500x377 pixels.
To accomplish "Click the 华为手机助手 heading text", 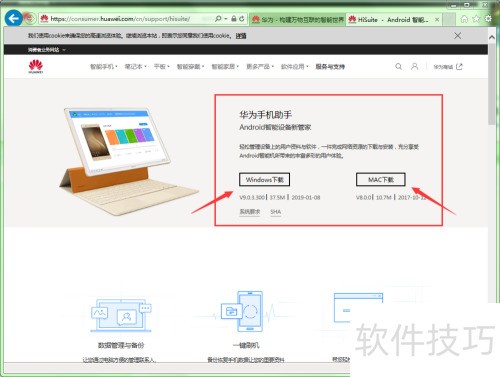I will click(265, 115).
